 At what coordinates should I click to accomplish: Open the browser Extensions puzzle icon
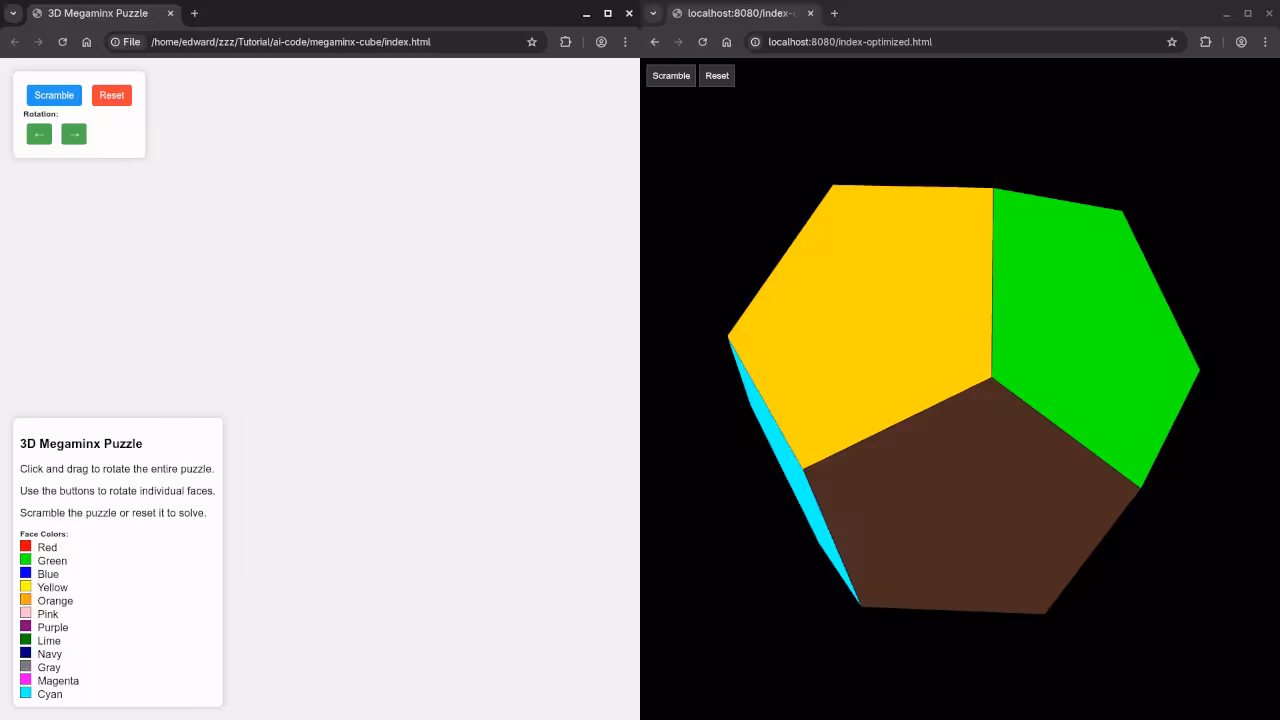566,42
